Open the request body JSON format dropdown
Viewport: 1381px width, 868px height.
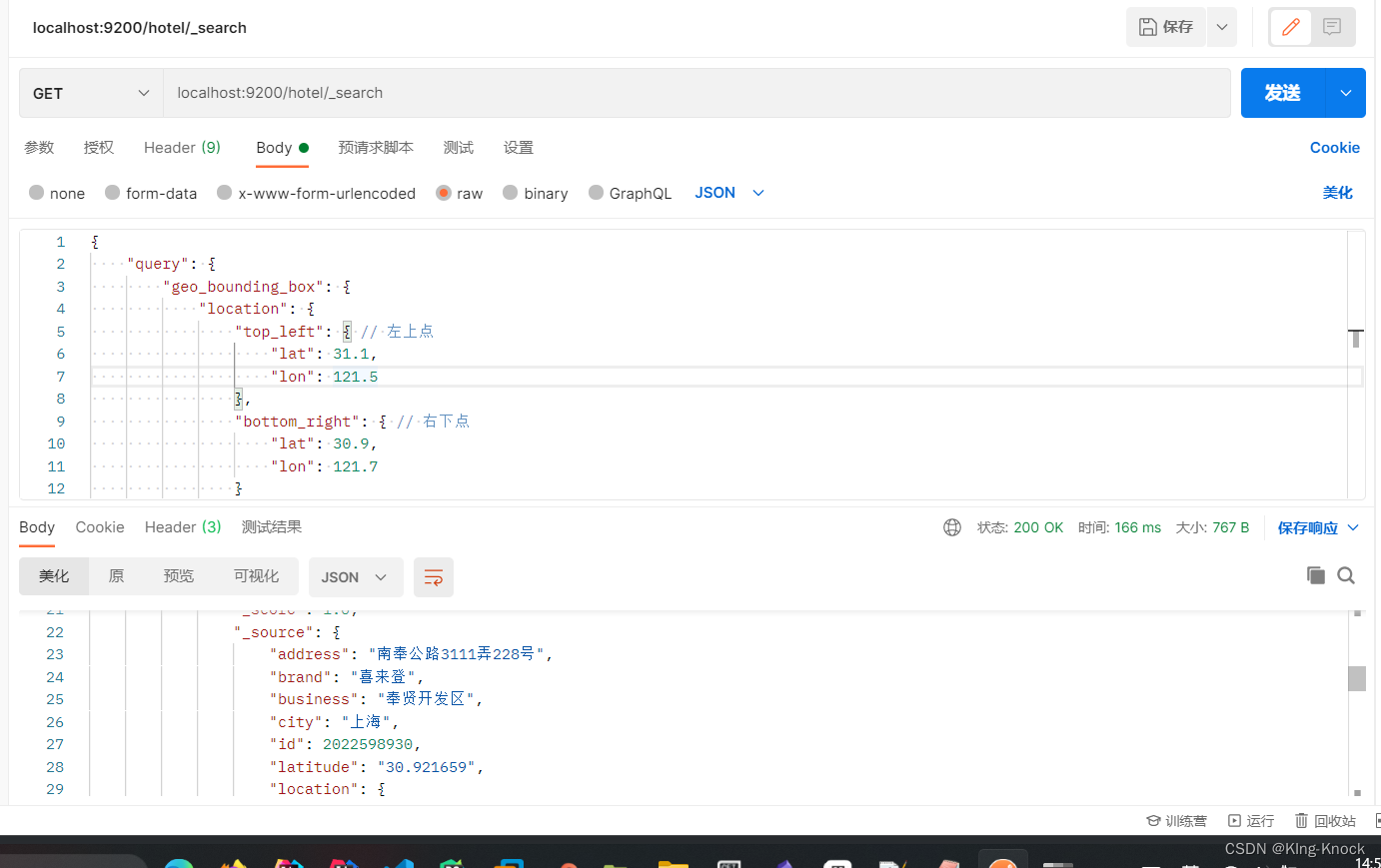729,193
